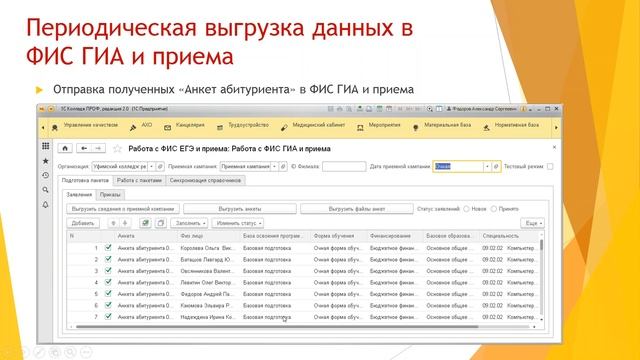
Task: Uncheck row 6 Каюмова Эльвира checkbox
Action: (108, 304)
